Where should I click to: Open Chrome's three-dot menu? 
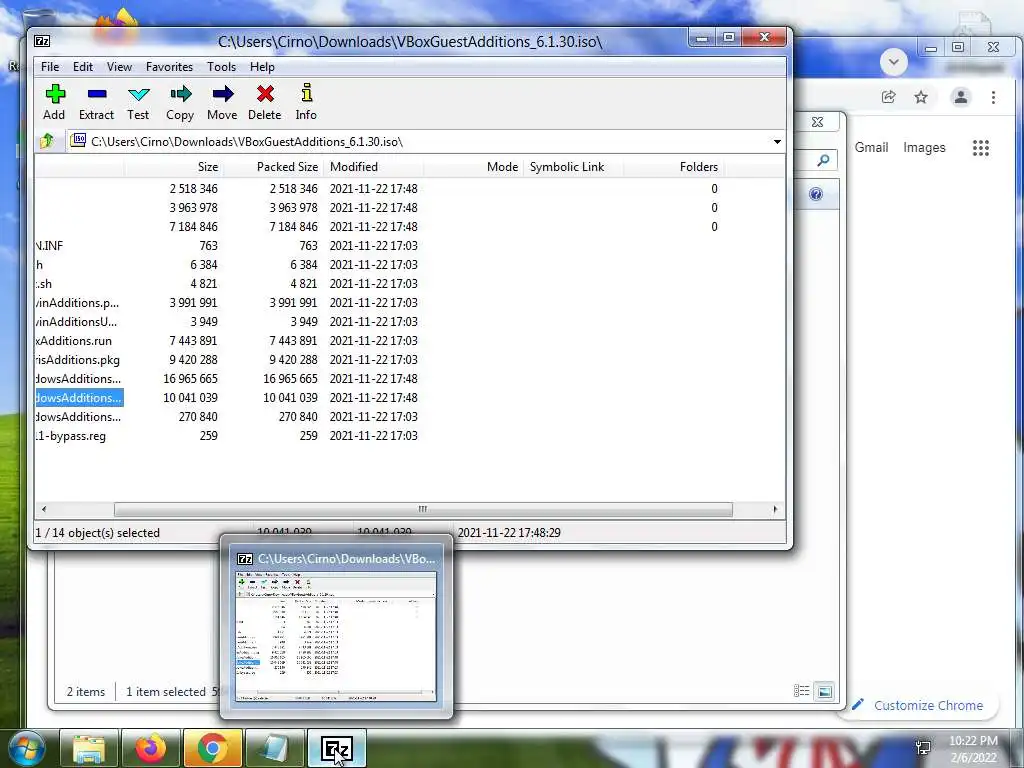pyautogui.click(x=993, y=97)
